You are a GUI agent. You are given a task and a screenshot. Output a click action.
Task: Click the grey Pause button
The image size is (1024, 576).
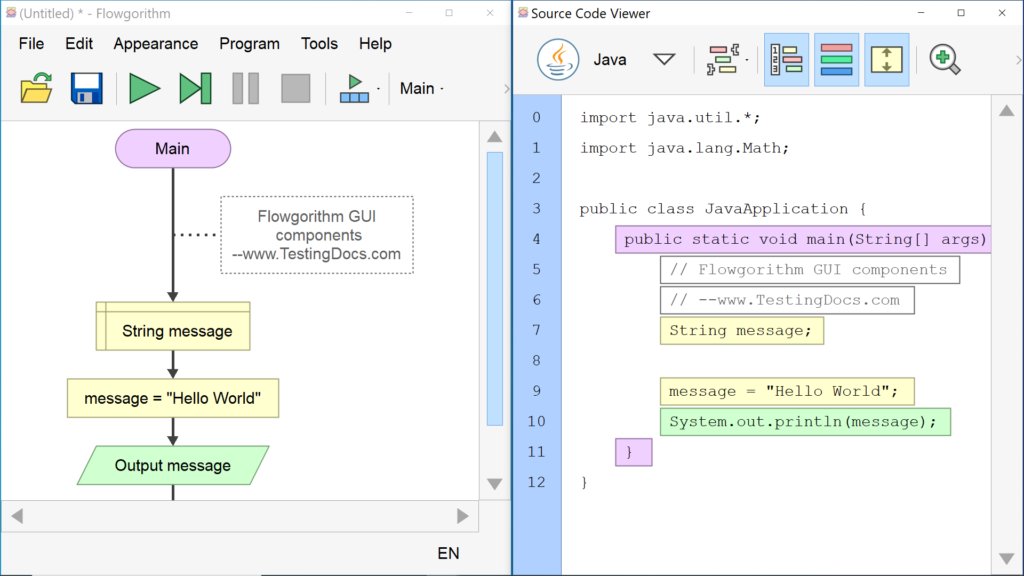[245, 88]
